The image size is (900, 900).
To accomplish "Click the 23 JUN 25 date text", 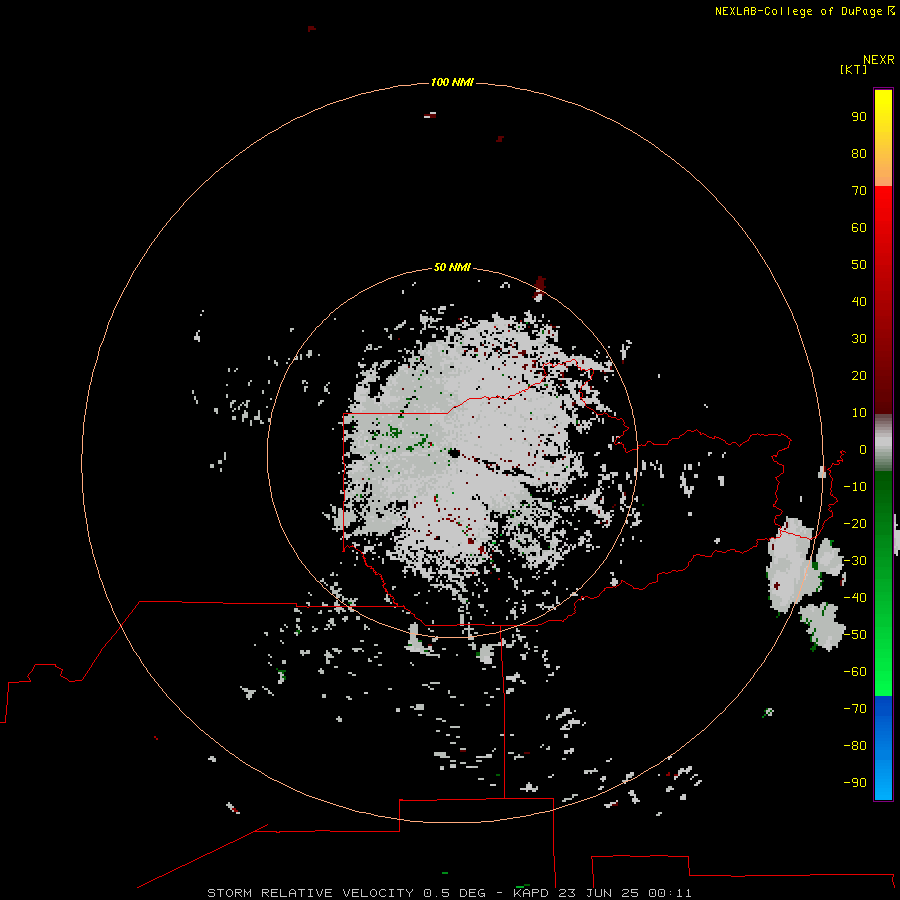I will (599, 893).
